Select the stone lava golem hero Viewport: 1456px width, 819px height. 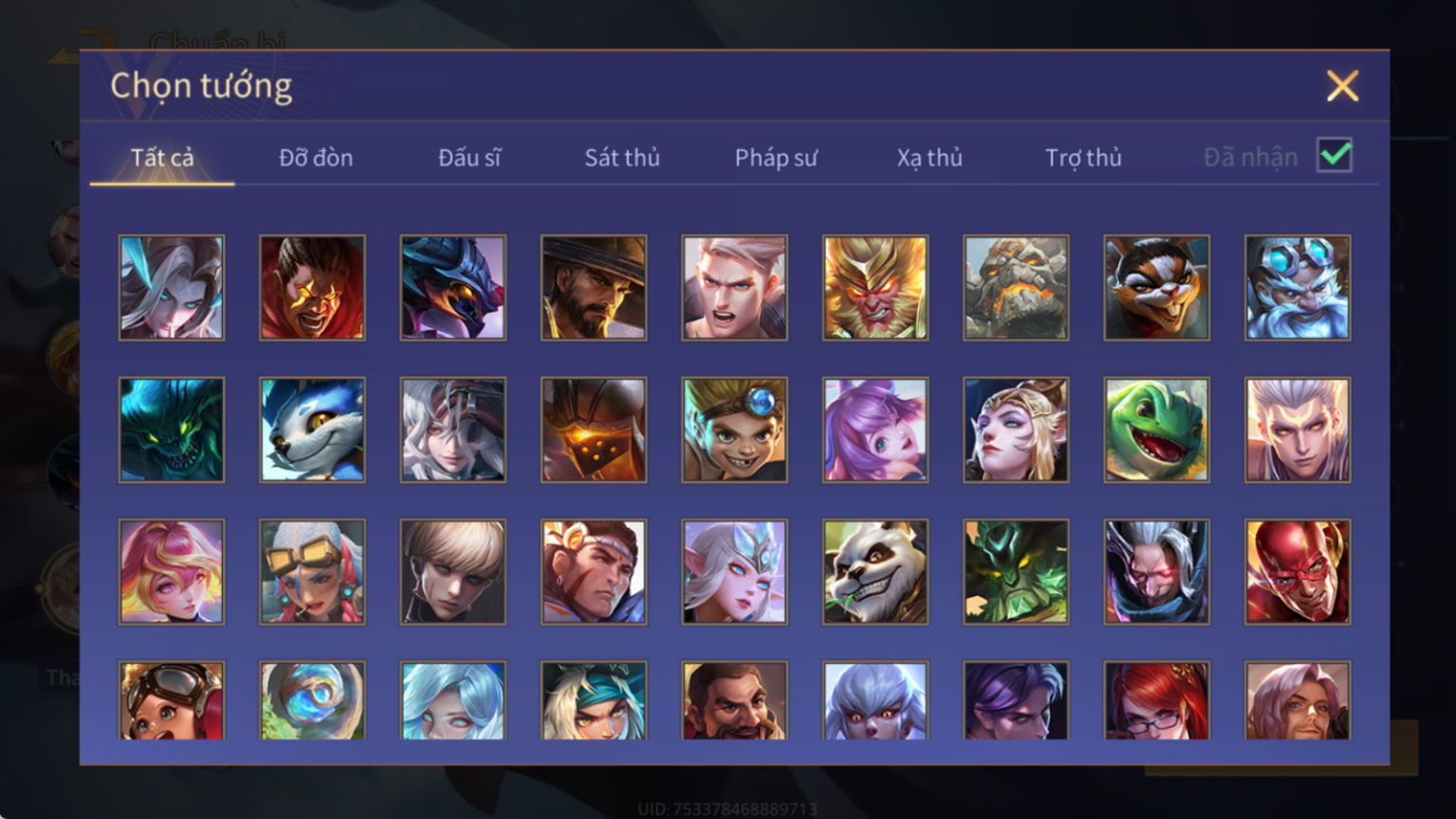(1016, 288)
